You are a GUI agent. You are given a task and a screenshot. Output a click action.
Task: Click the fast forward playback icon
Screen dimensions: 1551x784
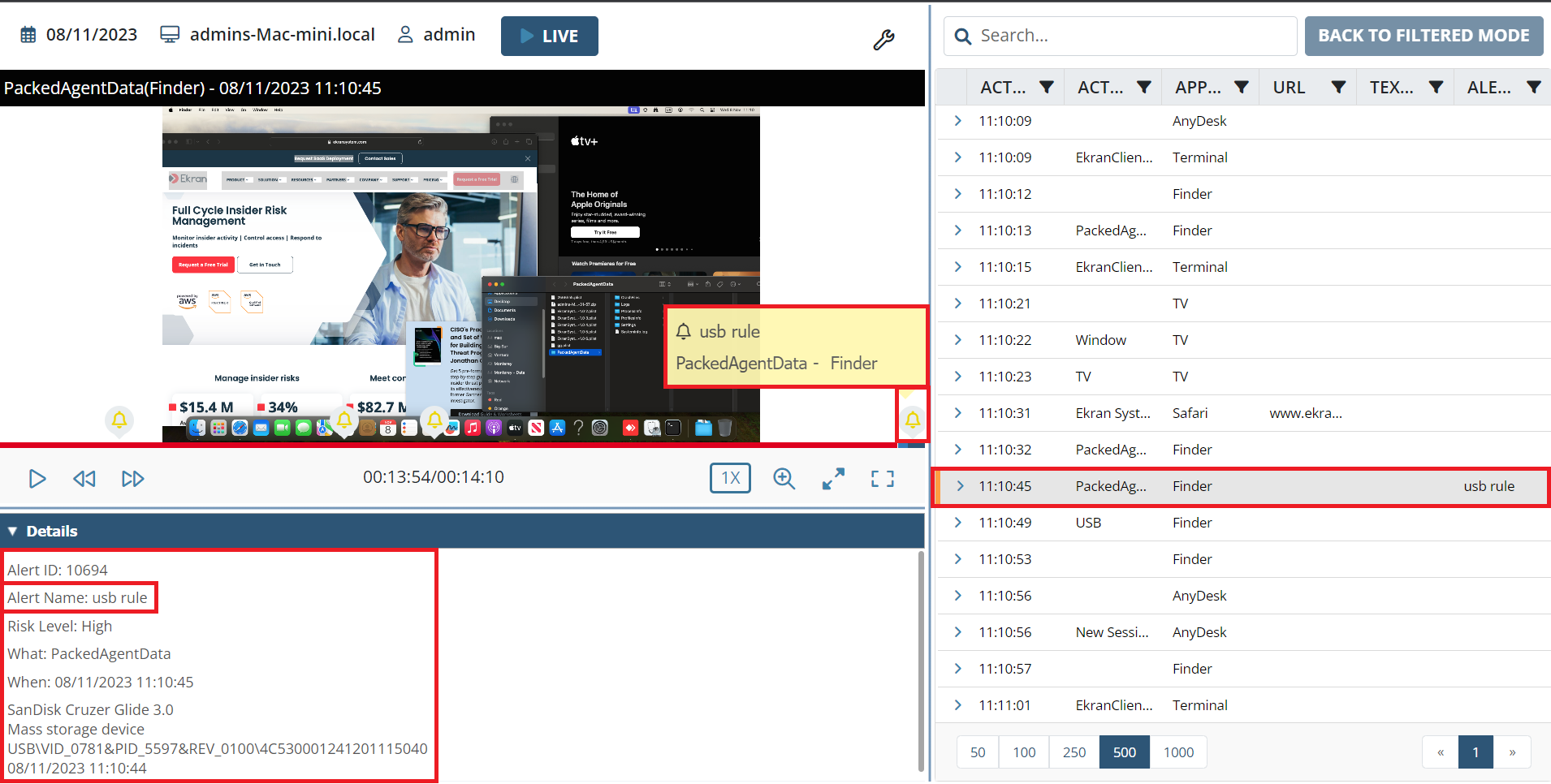[133, 479]
